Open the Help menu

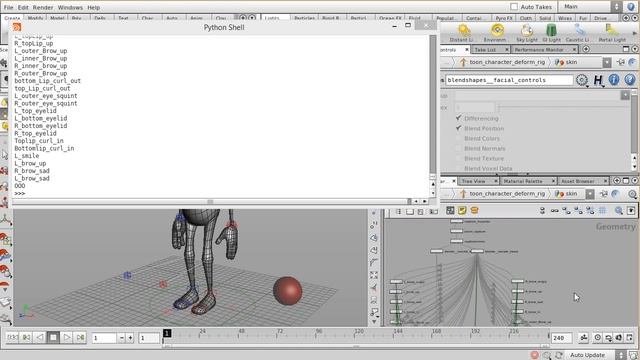click(93, 7)
